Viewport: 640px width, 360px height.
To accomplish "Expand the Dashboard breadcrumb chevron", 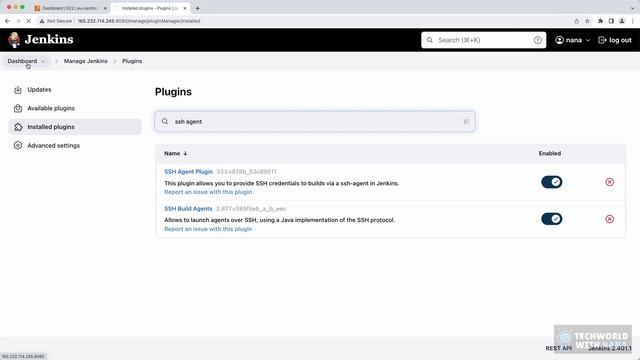I will (x=43, y=61).
